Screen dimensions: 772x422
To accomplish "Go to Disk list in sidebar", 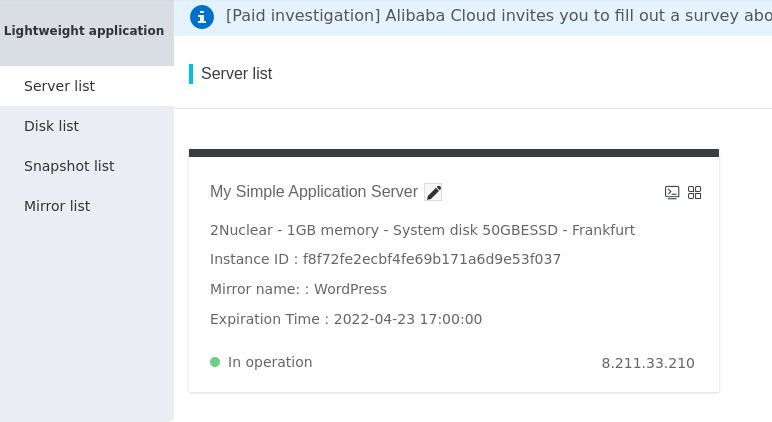I will click(51, 126).
